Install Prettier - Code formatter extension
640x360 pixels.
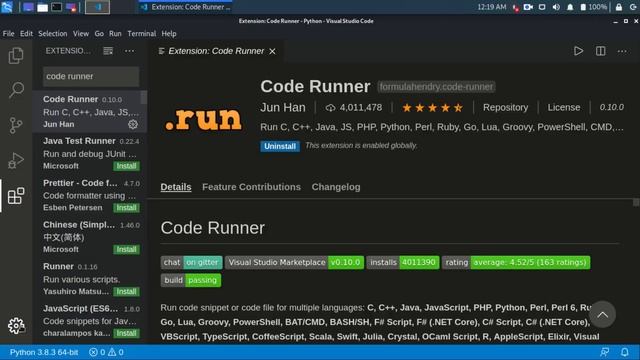click(127, 208)
